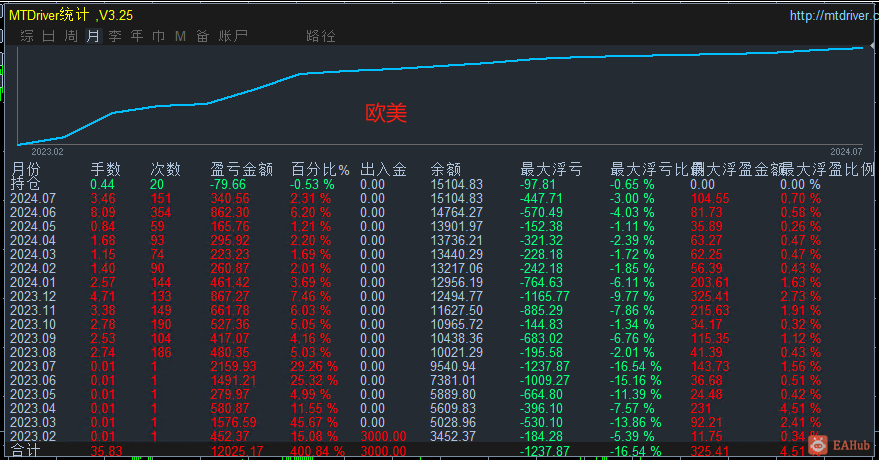
Task: Open the M tab
Action: [181, 36]
